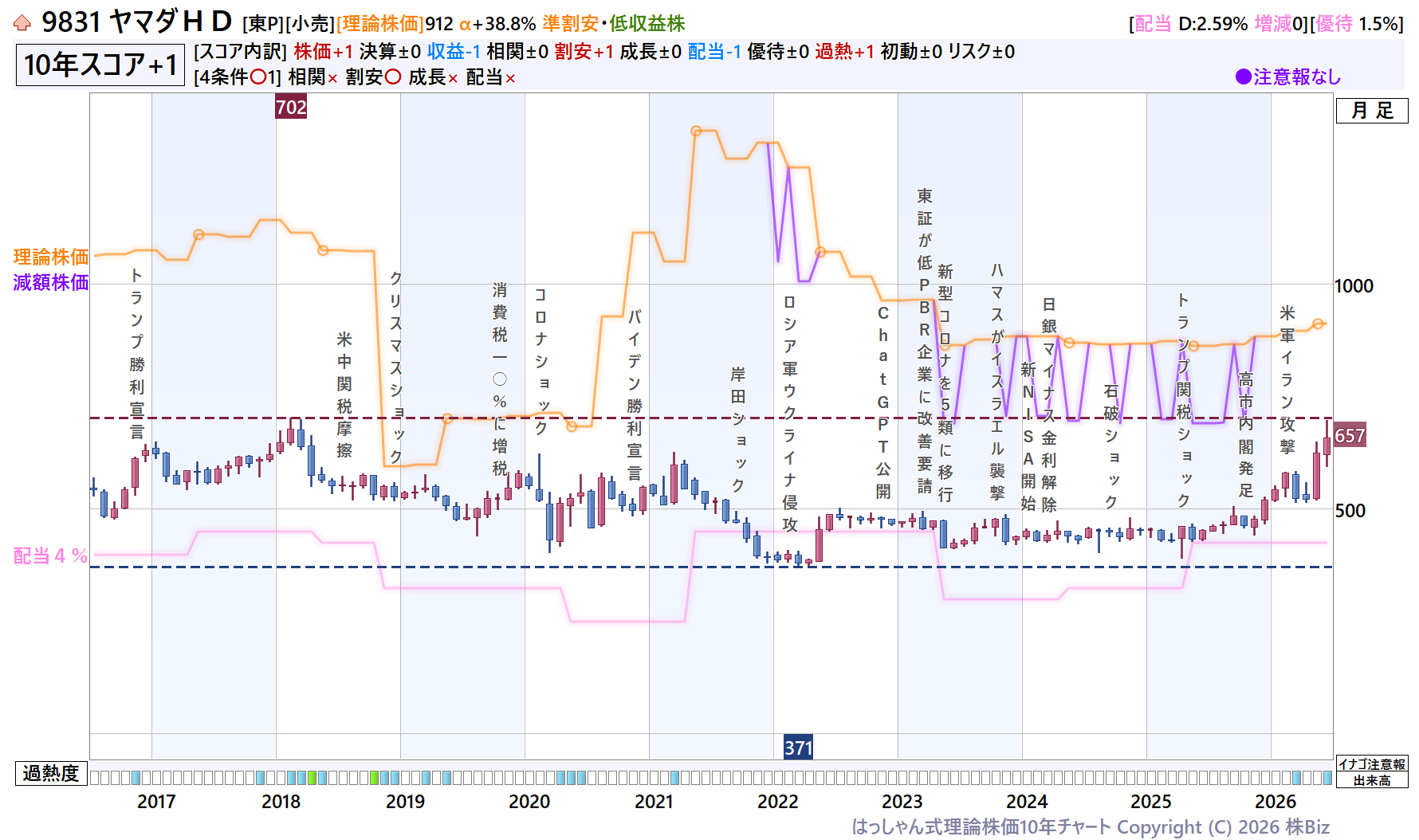1419x840 pixels.
Task: Click the 岸田ショック event label
Action: tap(738, 430)
